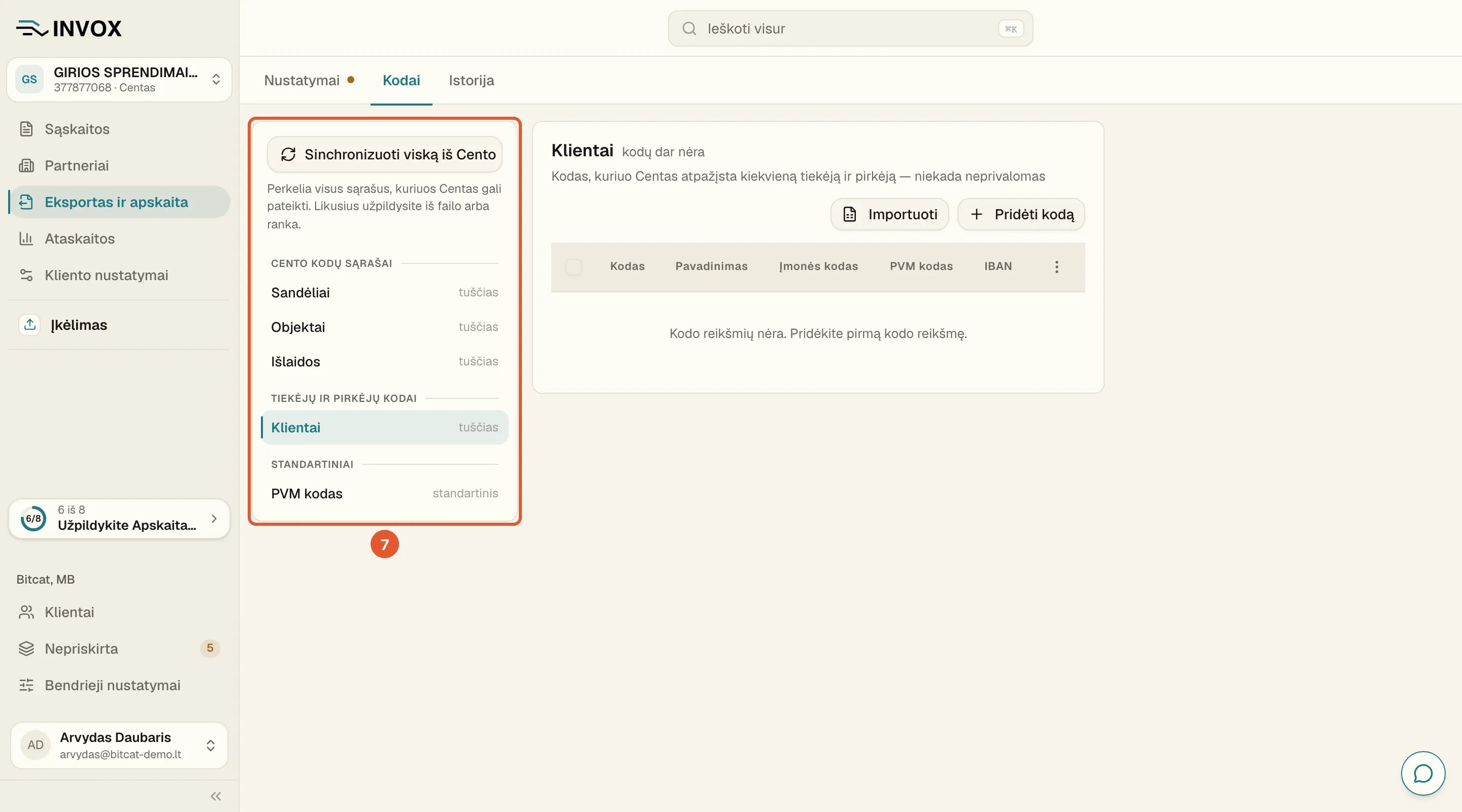
Task: Click the plus icon in Pridėti kodą
Action: [976, 215]
